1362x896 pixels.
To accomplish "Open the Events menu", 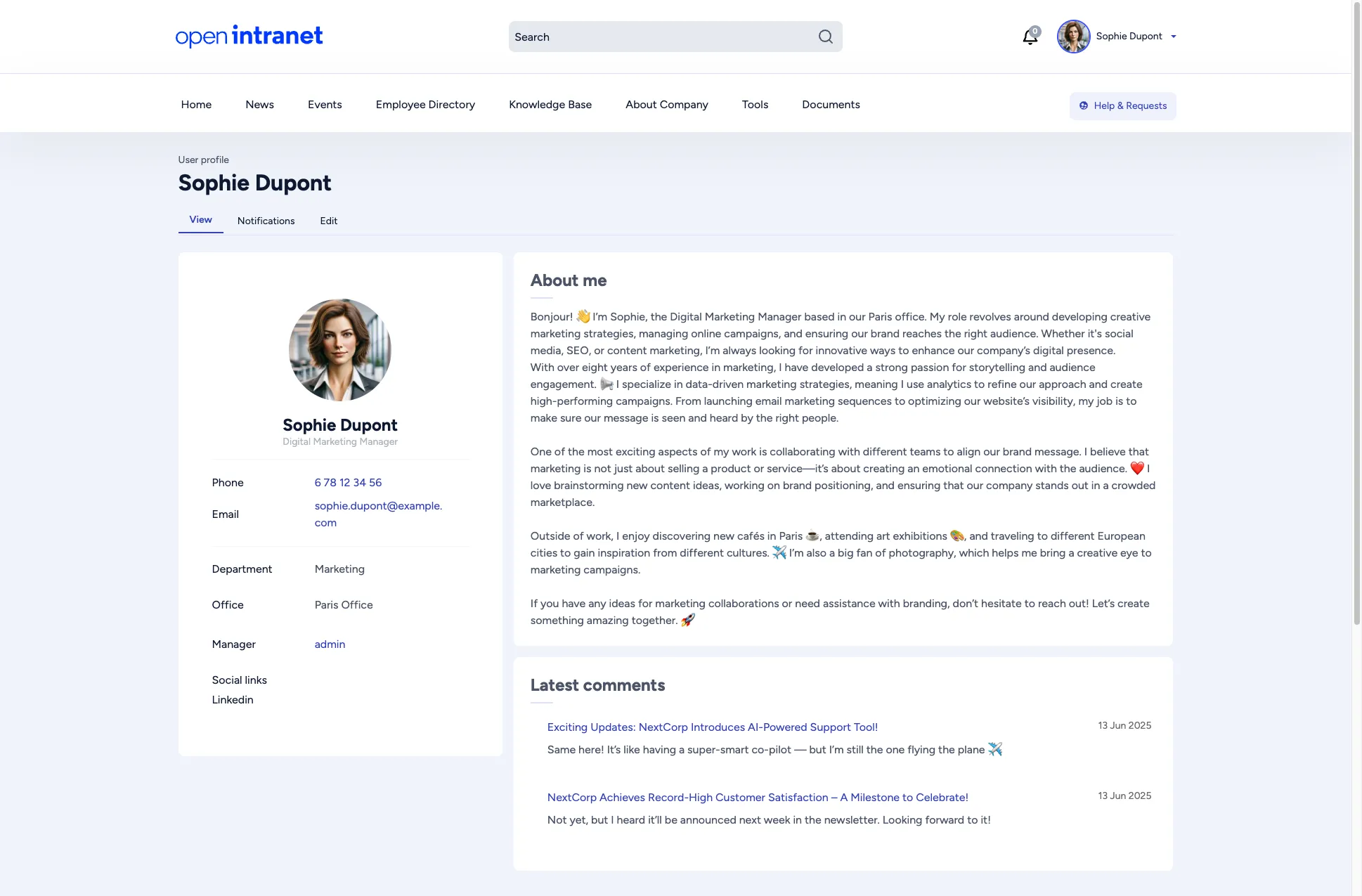I will (325, 104).
